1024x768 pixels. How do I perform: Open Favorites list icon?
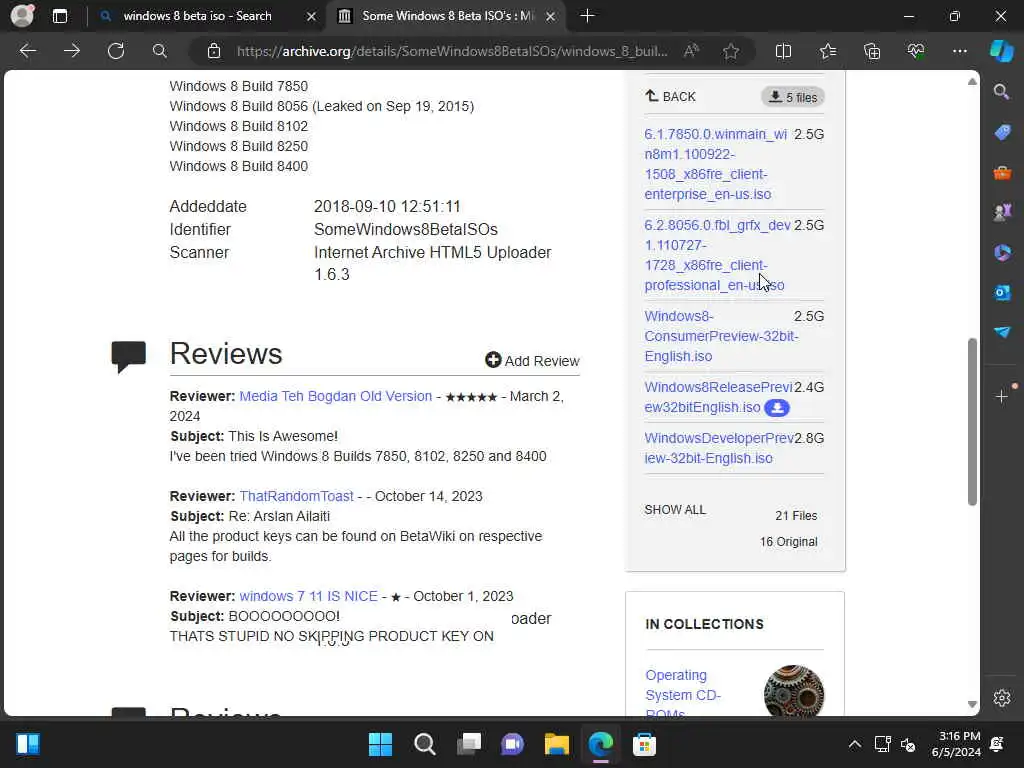point(828,51)
